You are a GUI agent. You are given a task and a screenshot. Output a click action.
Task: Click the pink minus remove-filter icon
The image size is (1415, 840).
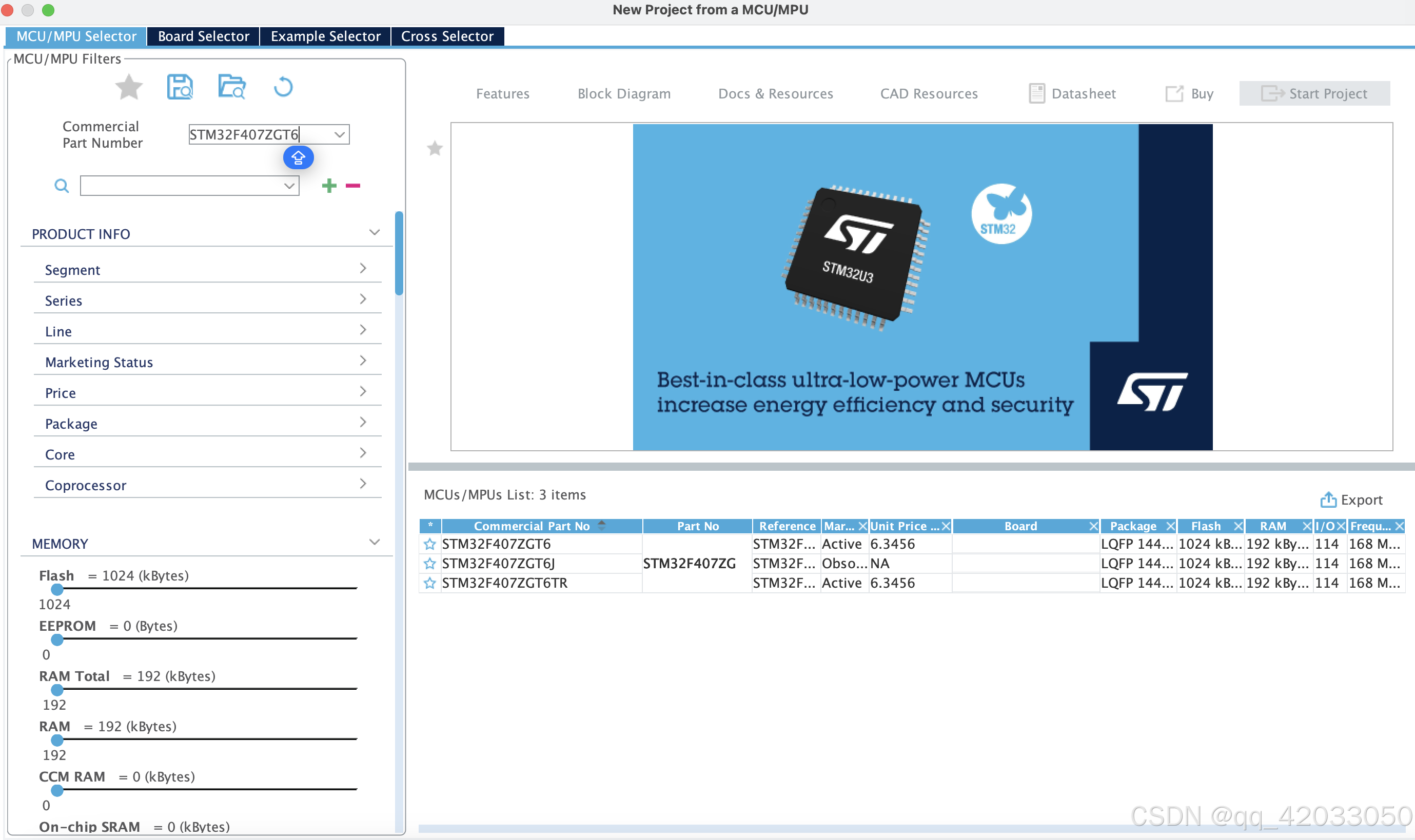tap(353, 186)
